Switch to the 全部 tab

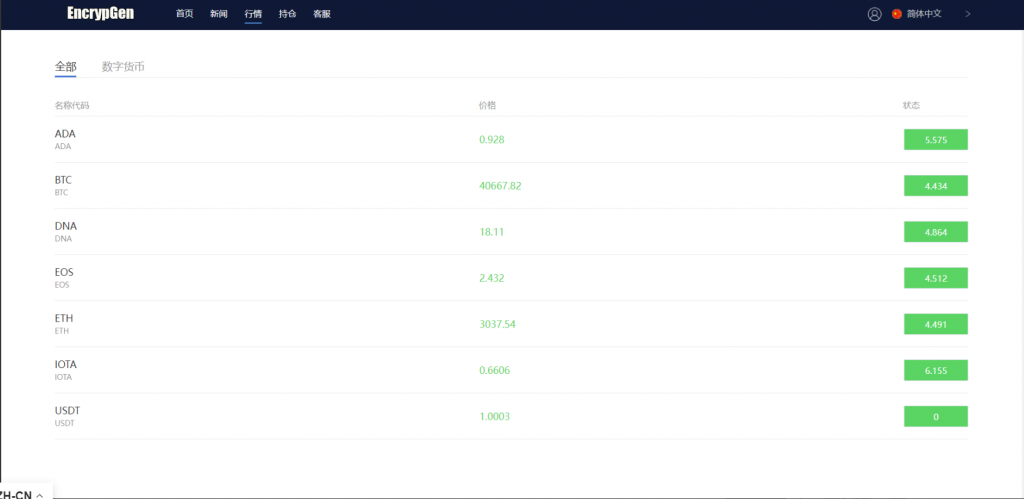(65, 67)
